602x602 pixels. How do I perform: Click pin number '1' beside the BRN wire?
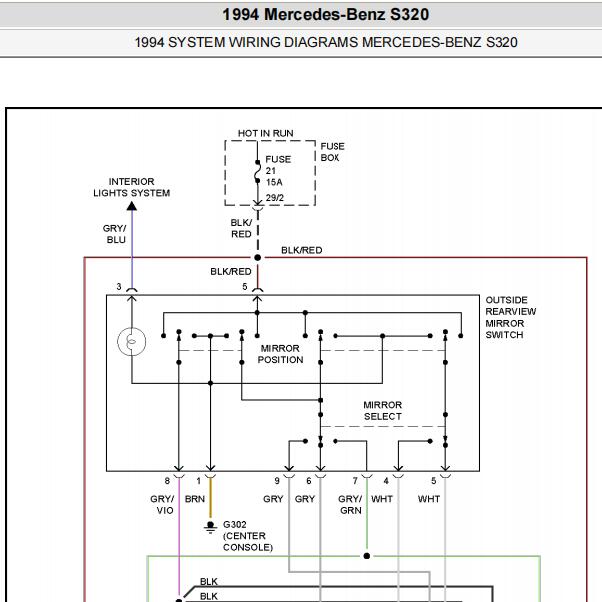198,481
